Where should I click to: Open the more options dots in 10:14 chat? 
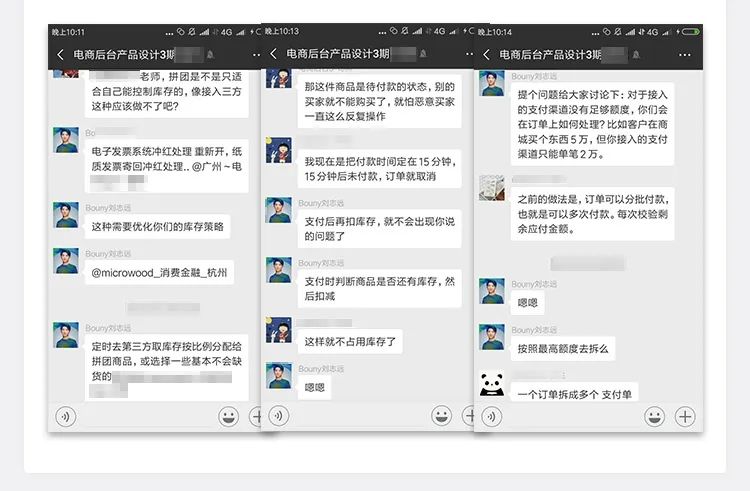(x=684, y=55)
